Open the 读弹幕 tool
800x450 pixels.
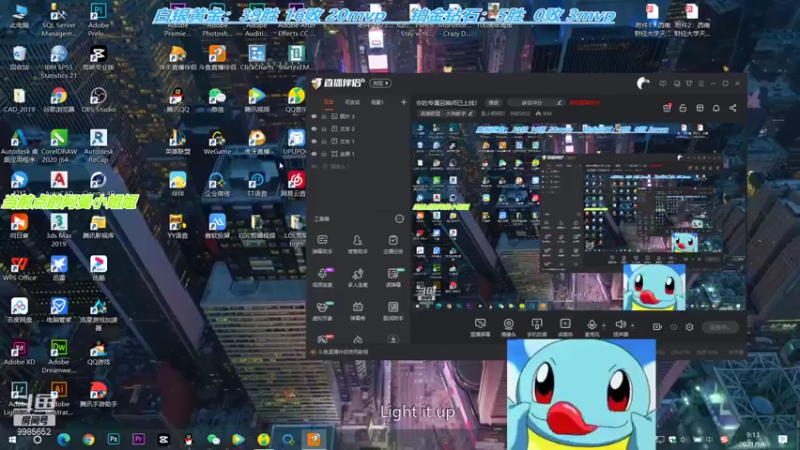[393, 278]
